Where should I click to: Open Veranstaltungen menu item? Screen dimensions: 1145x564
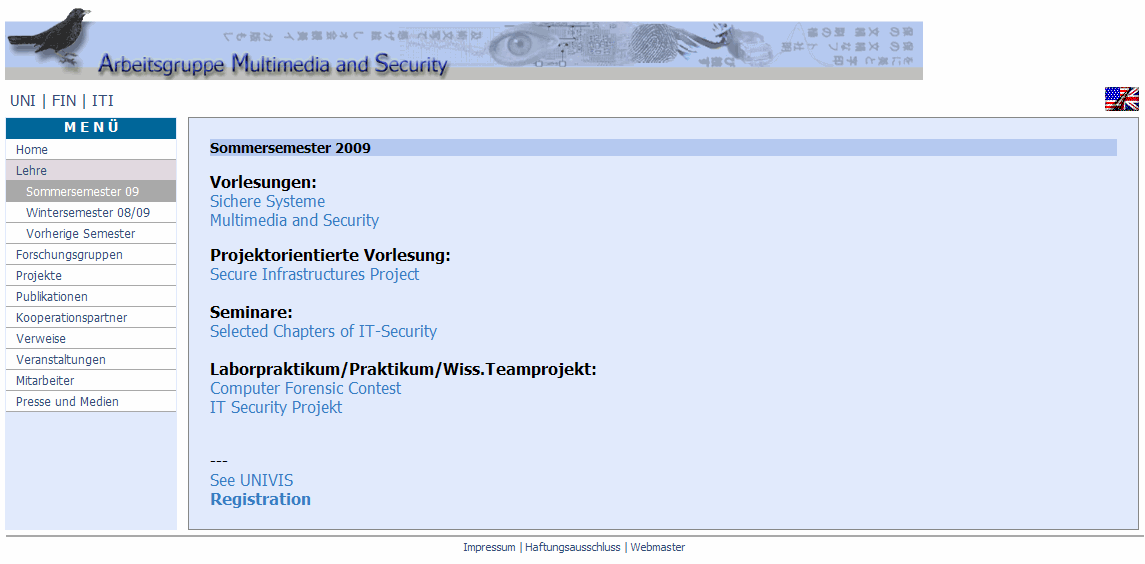point(91,359)
